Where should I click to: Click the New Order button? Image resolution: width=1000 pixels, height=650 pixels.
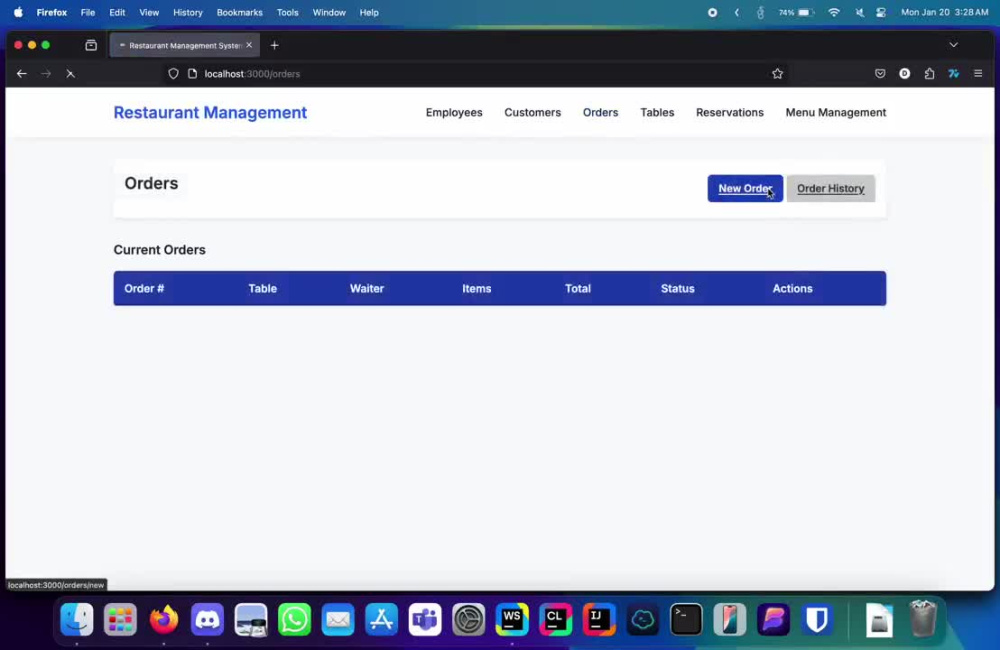[745, 188]
